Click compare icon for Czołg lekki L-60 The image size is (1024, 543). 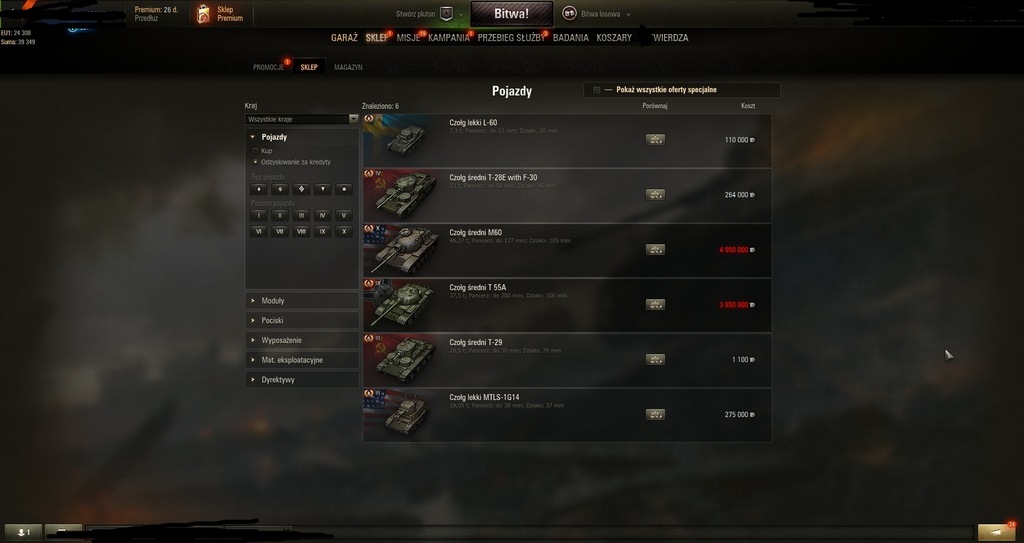[x=655, y=139]
